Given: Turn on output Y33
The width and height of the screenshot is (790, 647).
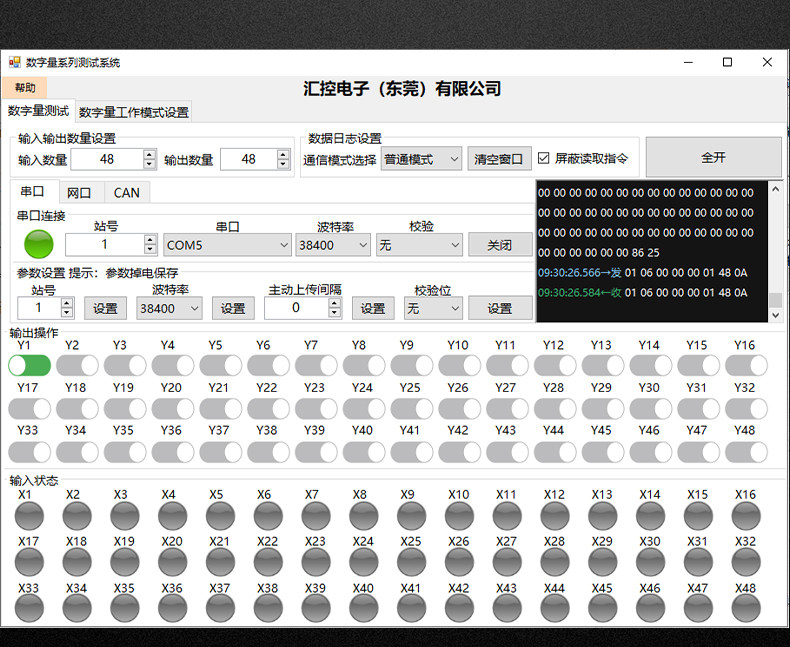Looking at the screenshot, I should (x=29, y=452).
